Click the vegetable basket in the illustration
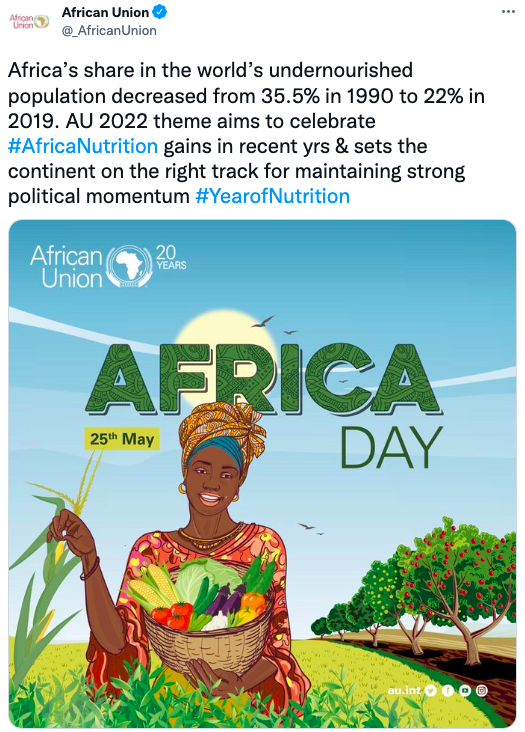This screenshot has width=525, height=732. click(x=210, y=614)
